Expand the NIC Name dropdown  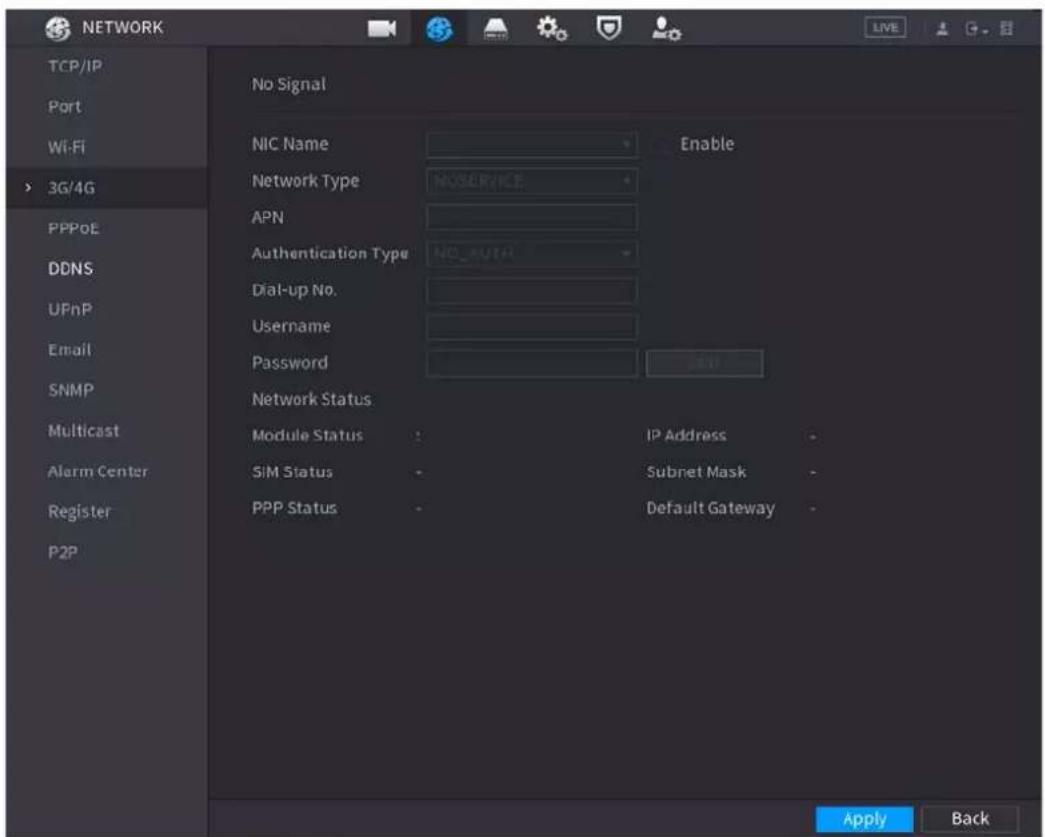531,145
